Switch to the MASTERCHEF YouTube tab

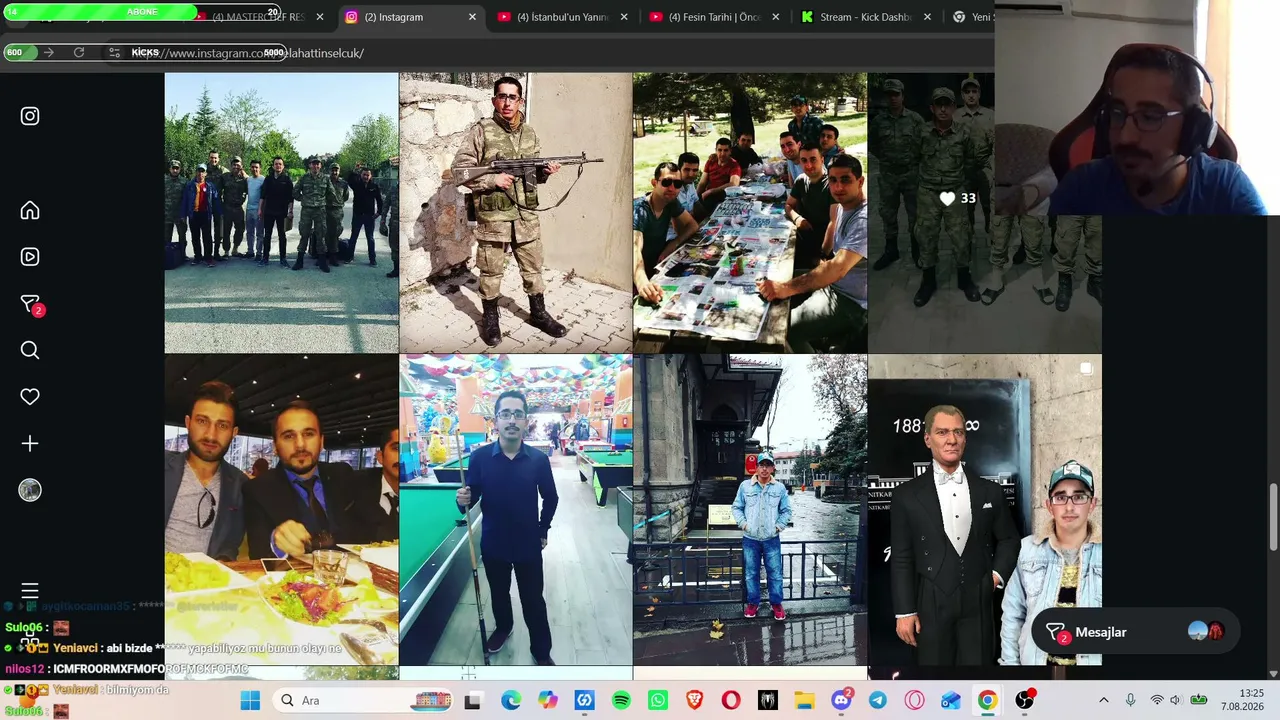click(x=258, y=17)
